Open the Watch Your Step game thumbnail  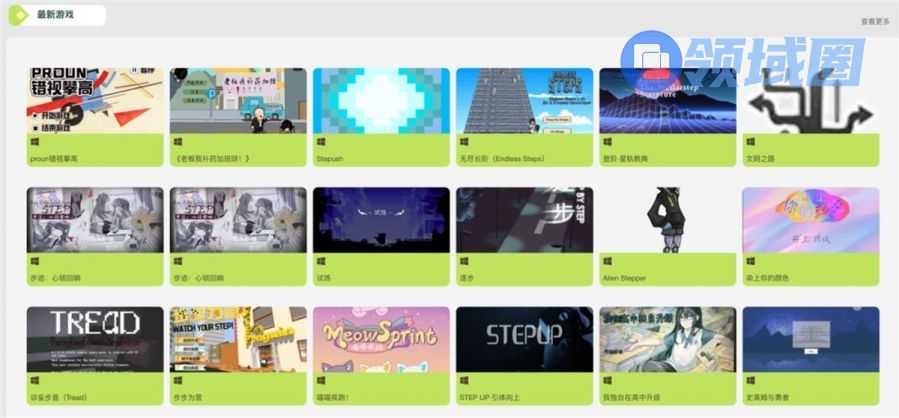tap(238, 339)
